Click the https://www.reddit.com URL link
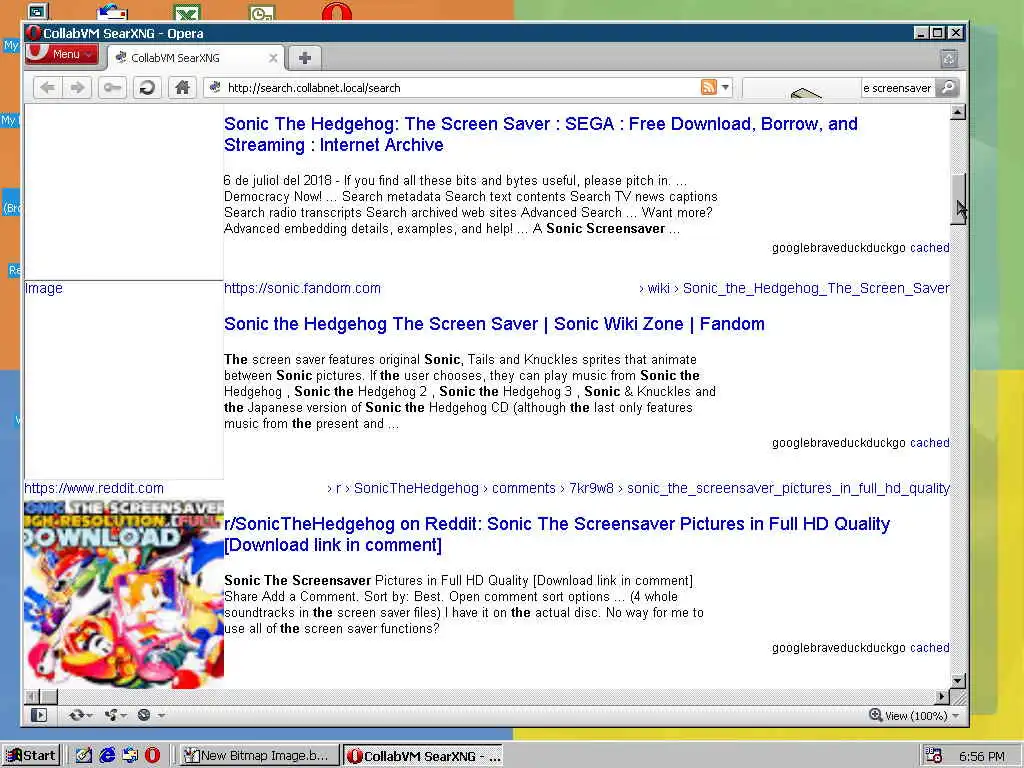 coord(94,488)
